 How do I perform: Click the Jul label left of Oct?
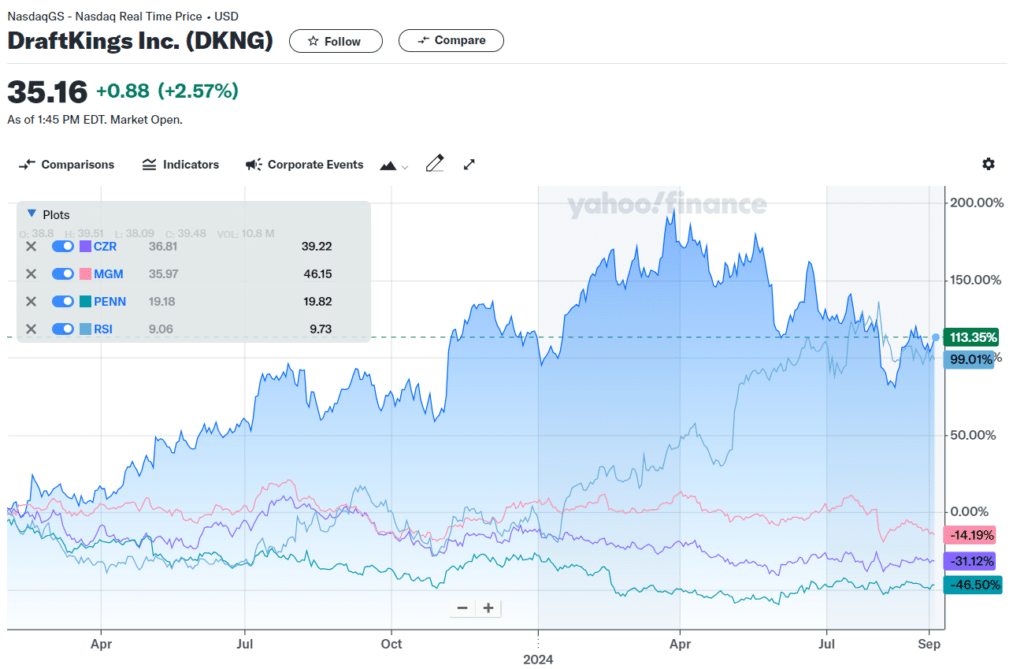(245, 644)
